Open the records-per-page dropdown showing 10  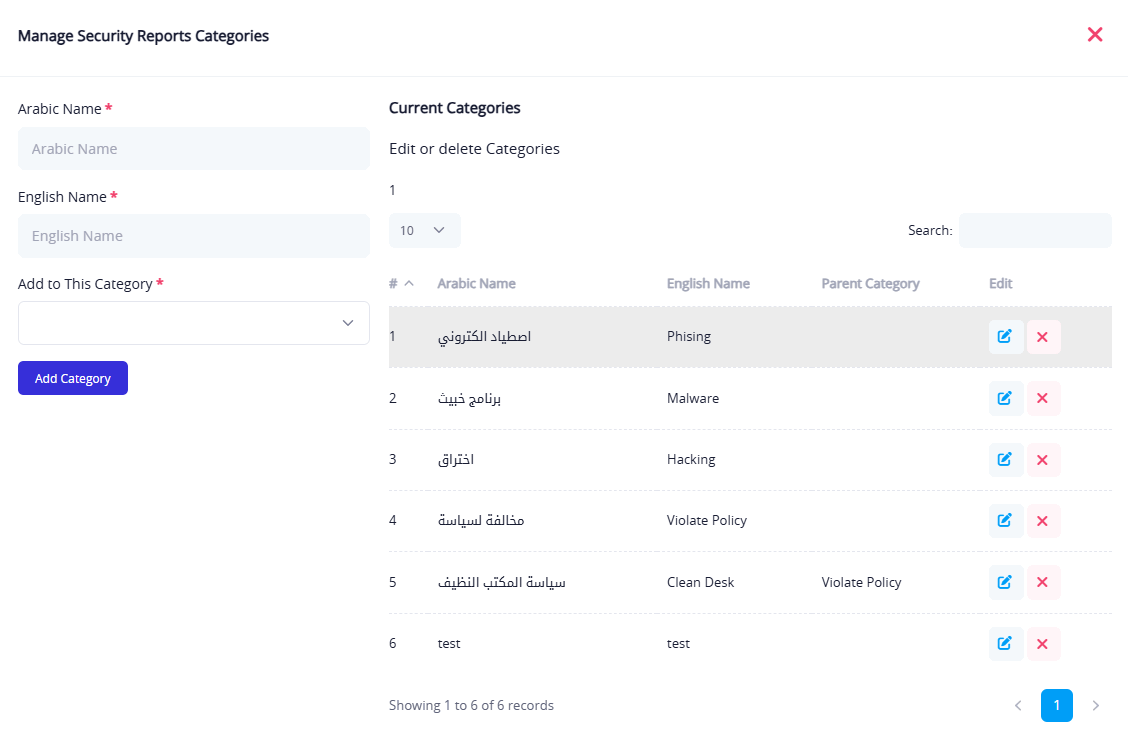tap(424, 230)
